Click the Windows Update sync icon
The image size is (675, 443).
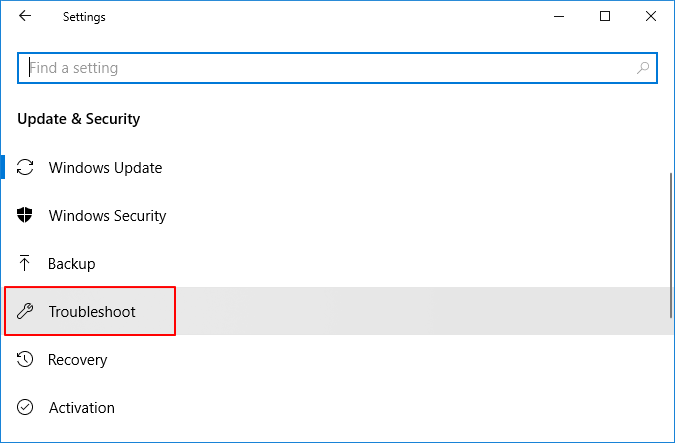click(x=27, y=168)
